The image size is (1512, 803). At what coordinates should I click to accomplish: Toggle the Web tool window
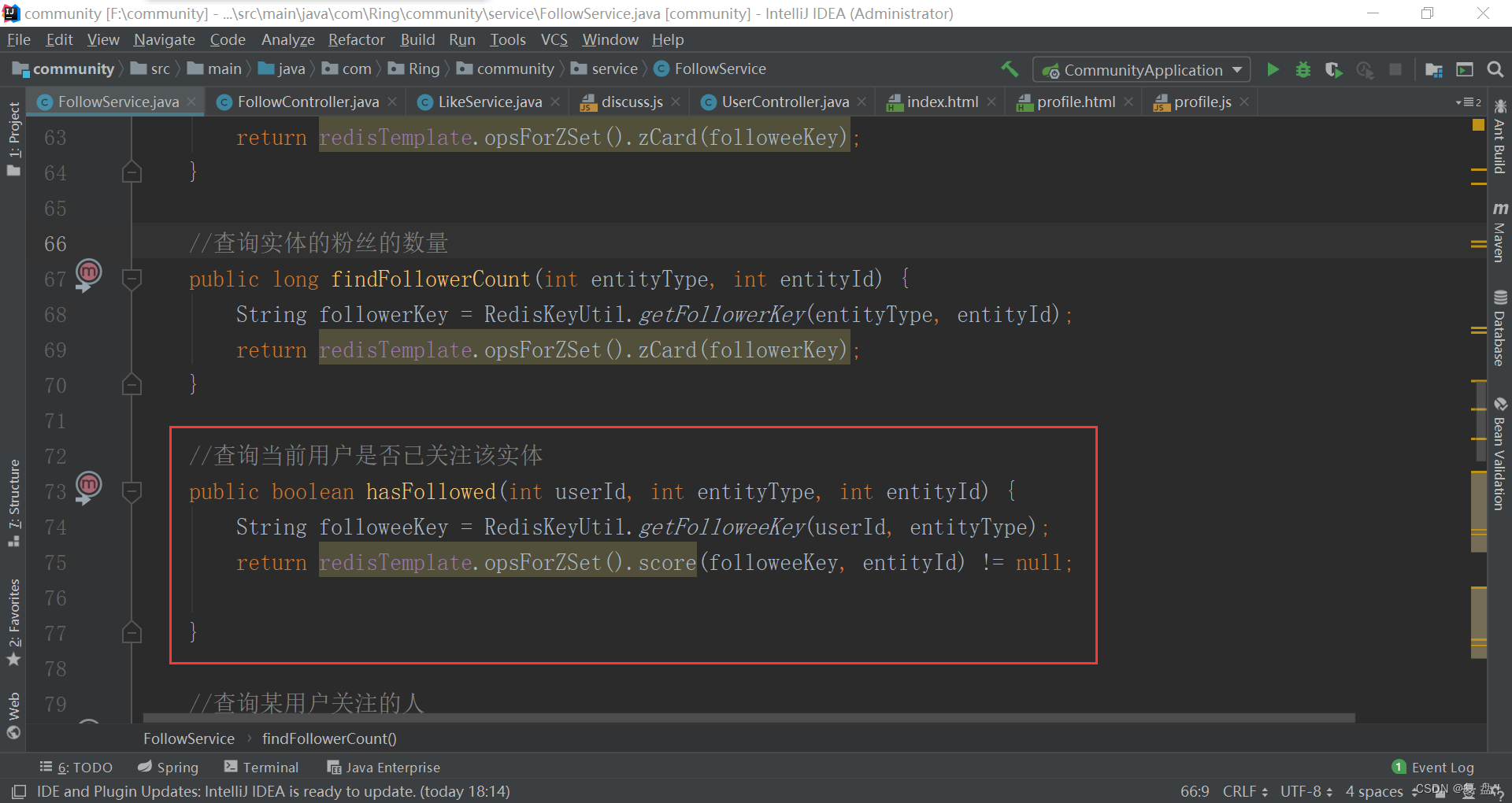click(13, 715)
